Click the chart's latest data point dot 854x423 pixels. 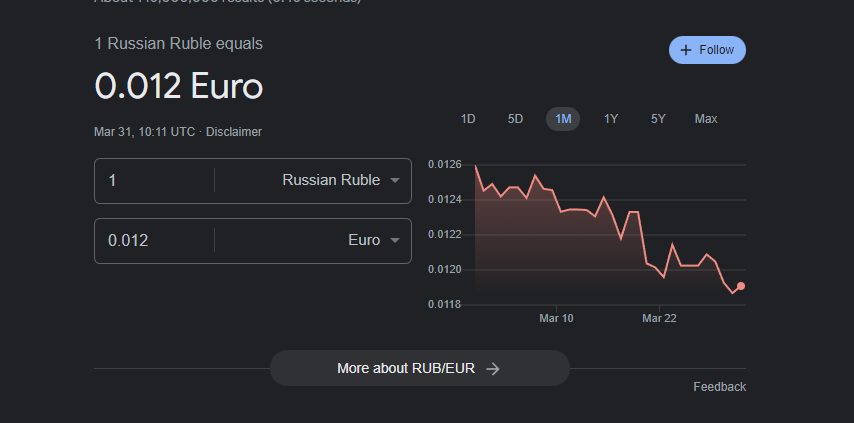(741, 286)
